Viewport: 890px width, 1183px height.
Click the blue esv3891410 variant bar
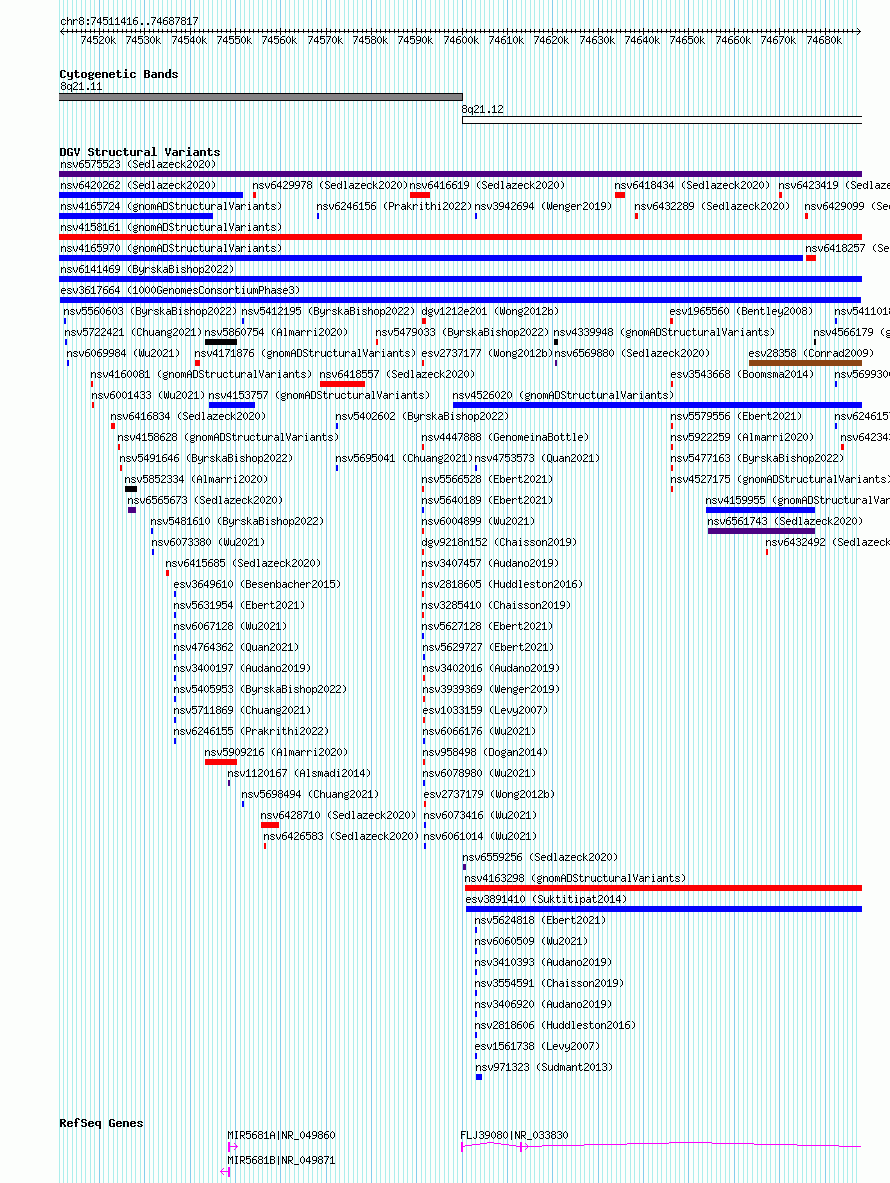click(x=664, y=909)
